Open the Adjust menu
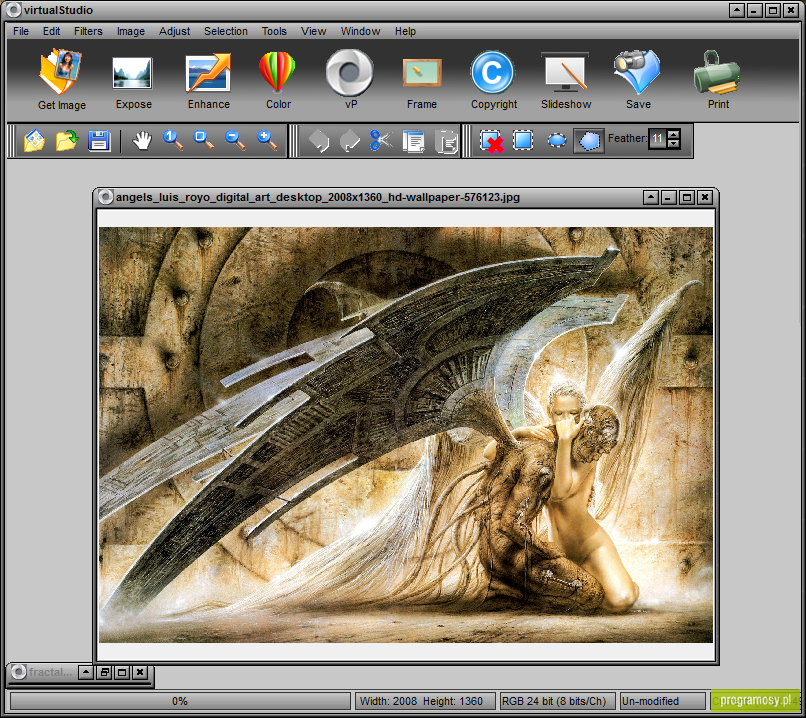This screenshot has width=806, height=718. [175, 31]
